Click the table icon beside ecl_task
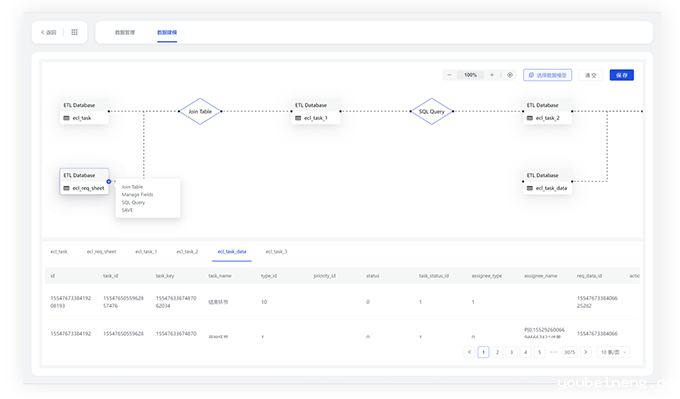This screenshot has height=399, width=680. click(x=66, y=118)
